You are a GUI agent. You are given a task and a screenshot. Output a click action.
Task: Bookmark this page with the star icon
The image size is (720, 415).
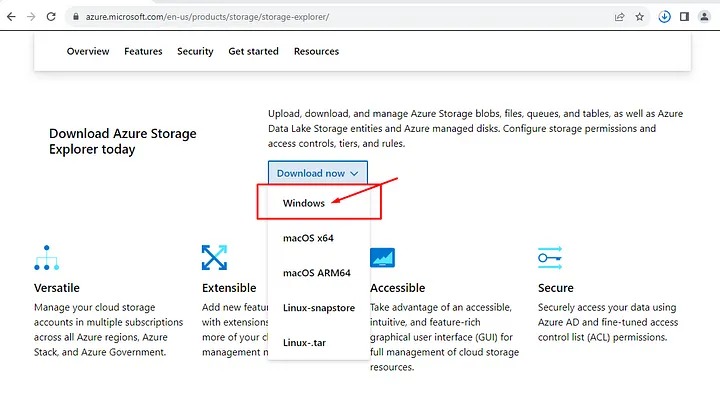640,16
